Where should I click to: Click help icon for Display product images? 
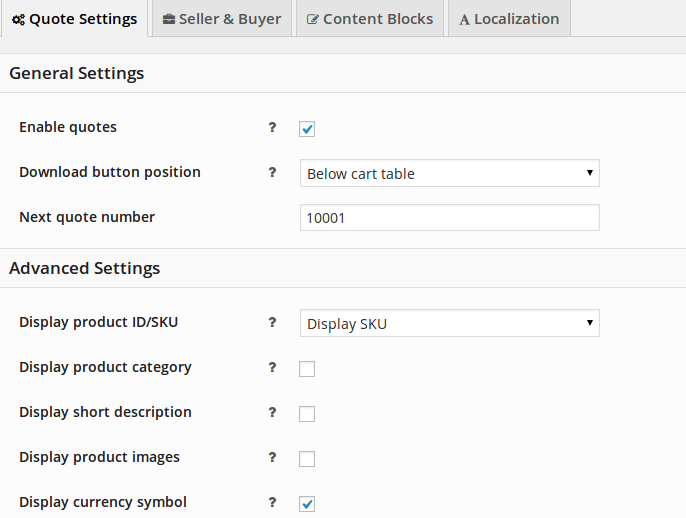(x=272, y=457)
